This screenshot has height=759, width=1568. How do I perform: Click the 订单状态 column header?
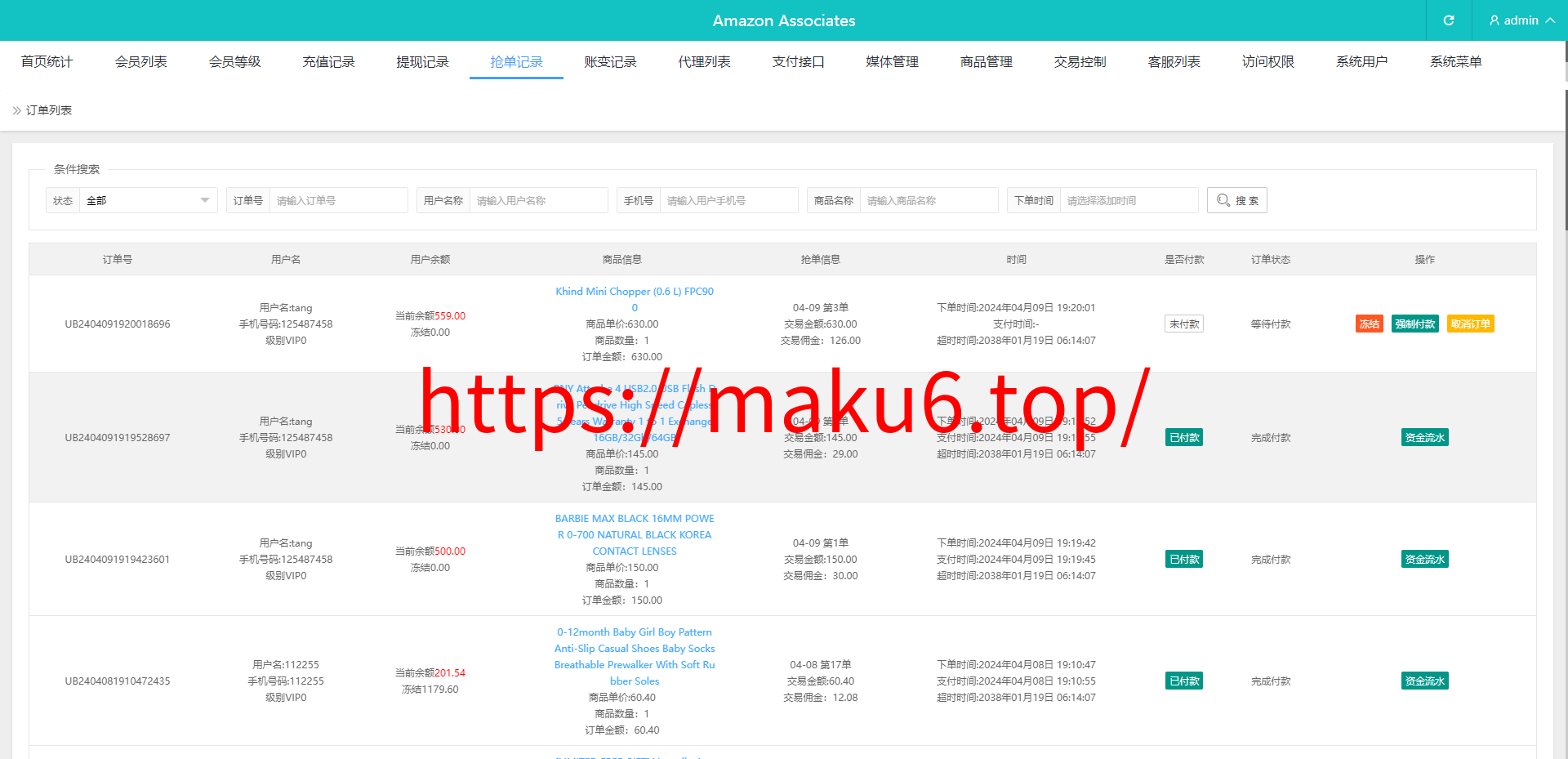click(x=1271, y=260)
